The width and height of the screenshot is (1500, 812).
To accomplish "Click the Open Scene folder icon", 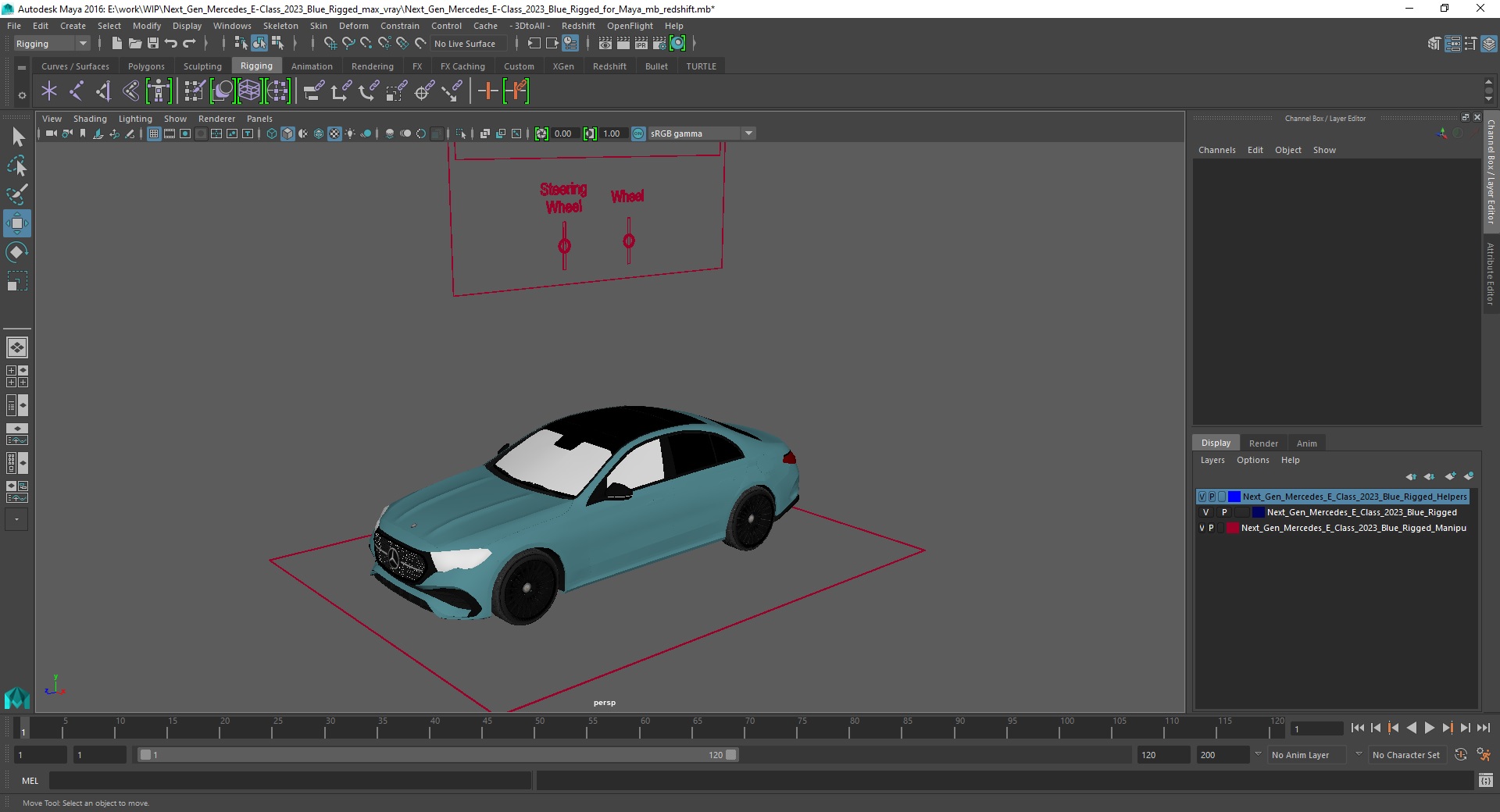I will 134,44.
